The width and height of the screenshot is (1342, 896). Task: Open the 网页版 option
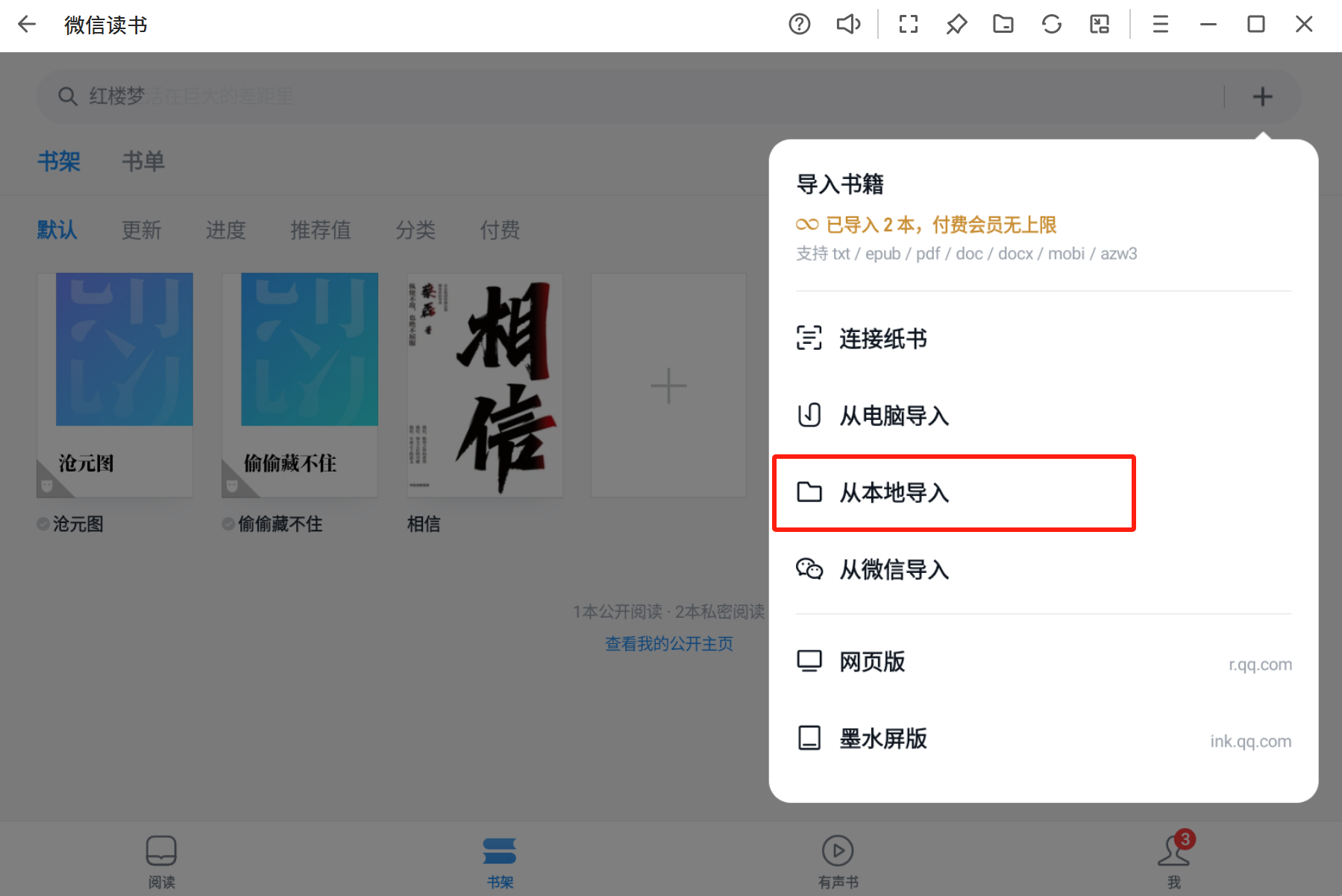click(1044, 662)
